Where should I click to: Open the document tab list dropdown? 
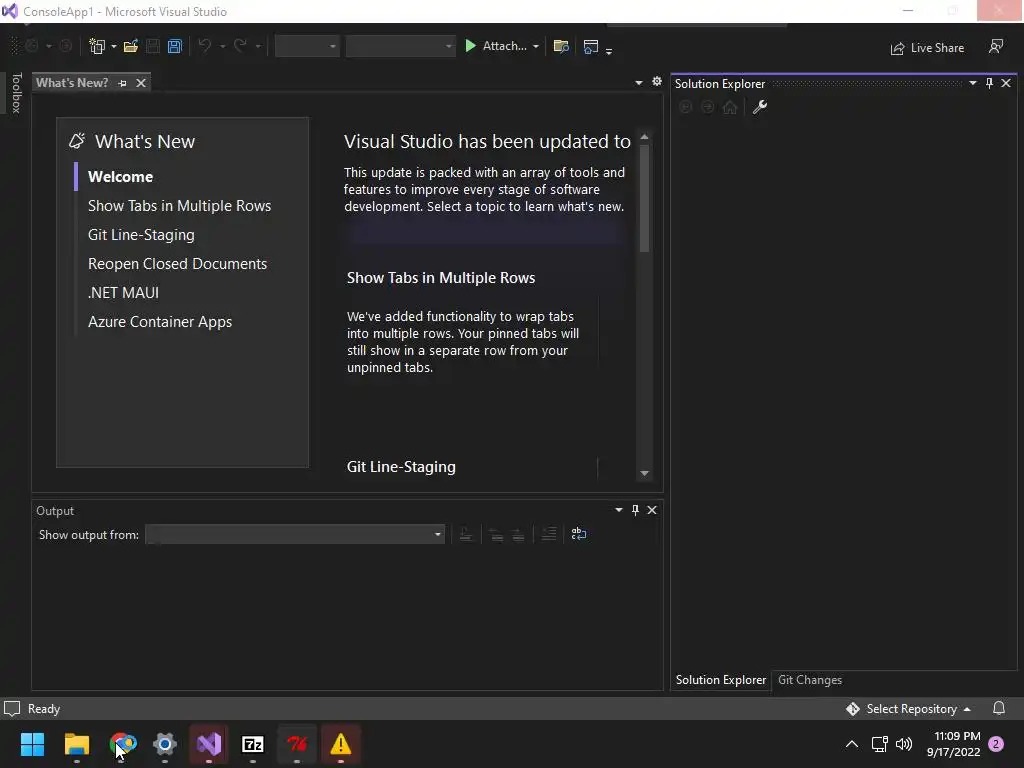pos(639,83)
